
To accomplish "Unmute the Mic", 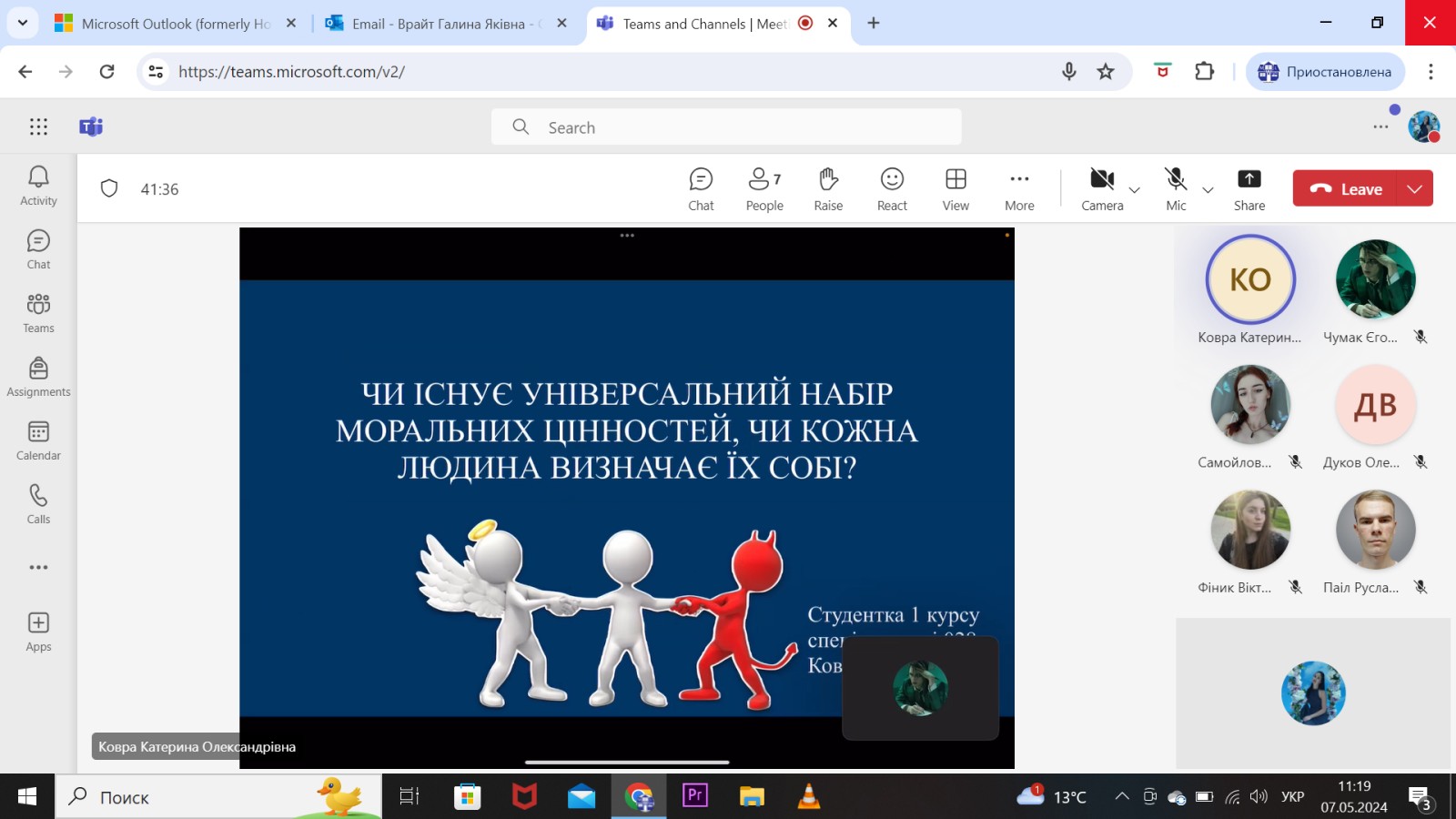I will [x=1176, y=188].
